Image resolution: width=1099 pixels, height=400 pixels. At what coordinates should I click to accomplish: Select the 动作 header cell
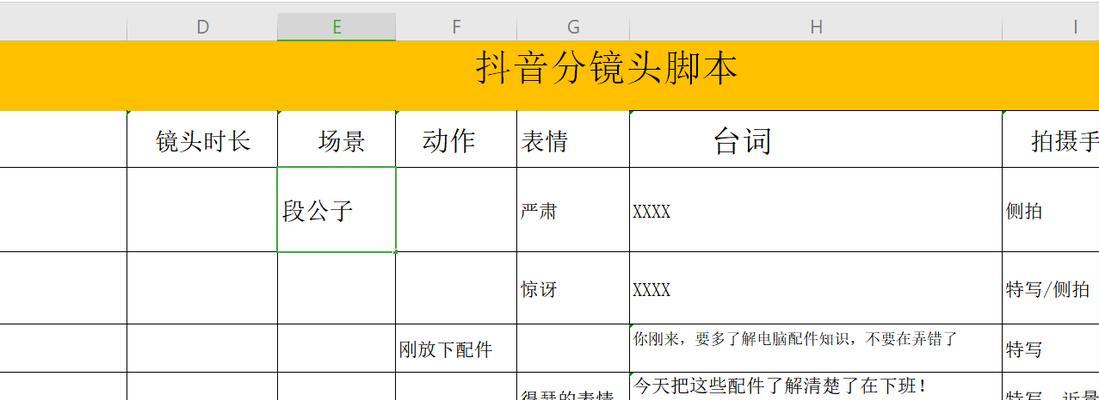click(x=456, y=139)
